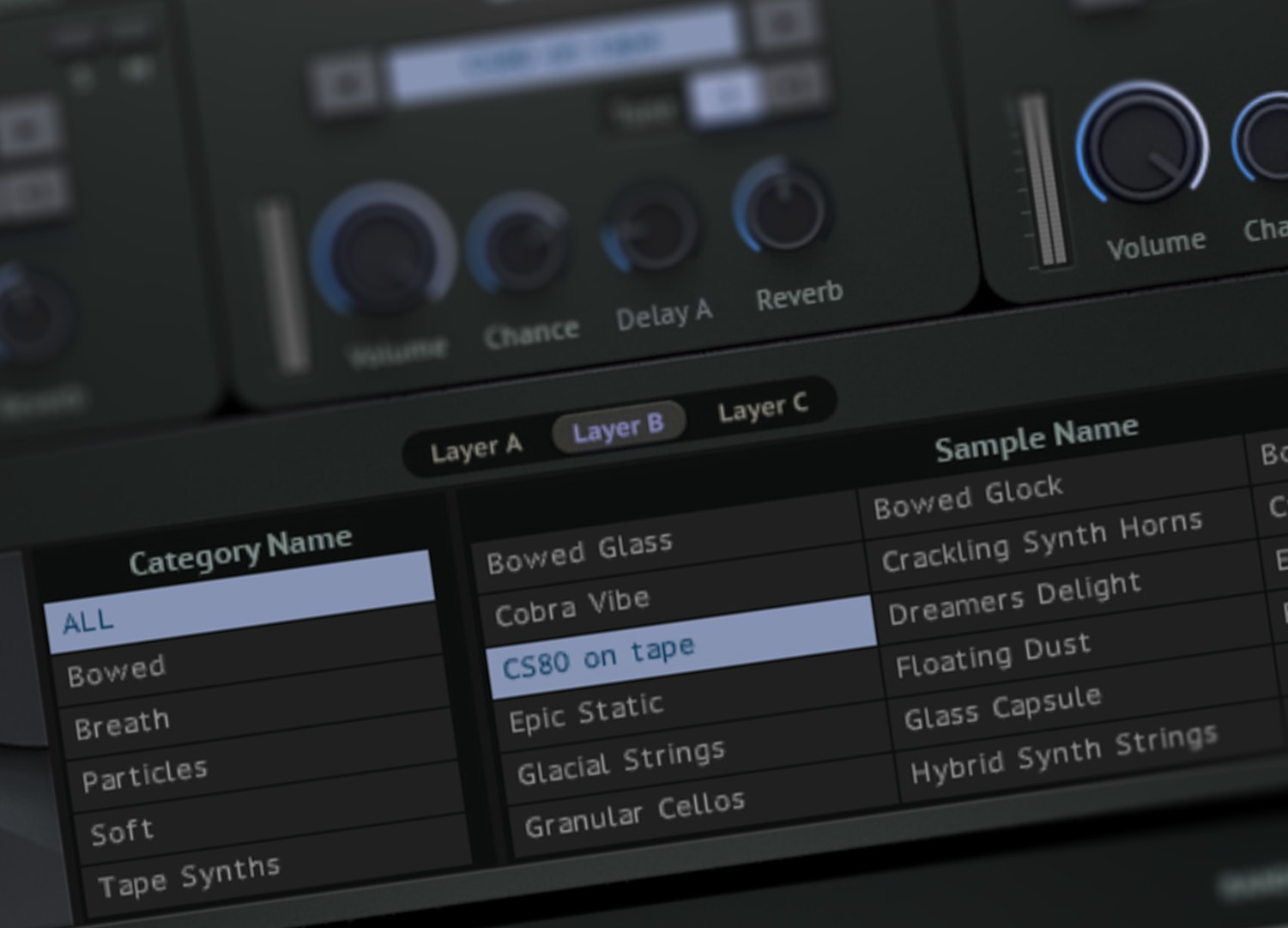Switch to the Layer C tab
This screenshot has width=1288, height=928.
tap(763, 408)
